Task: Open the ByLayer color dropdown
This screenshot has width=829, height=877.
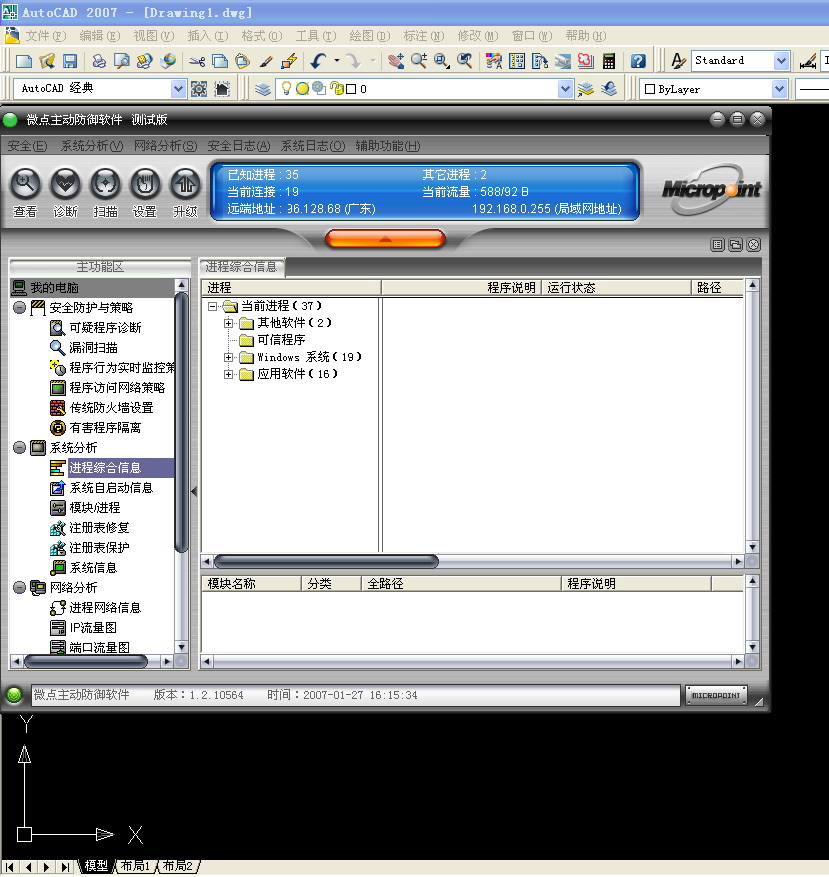Action: [x=779, y=89]
